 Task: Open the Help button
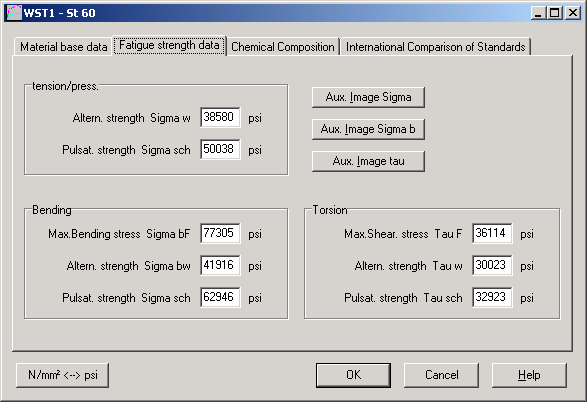(x=529, y=375)
